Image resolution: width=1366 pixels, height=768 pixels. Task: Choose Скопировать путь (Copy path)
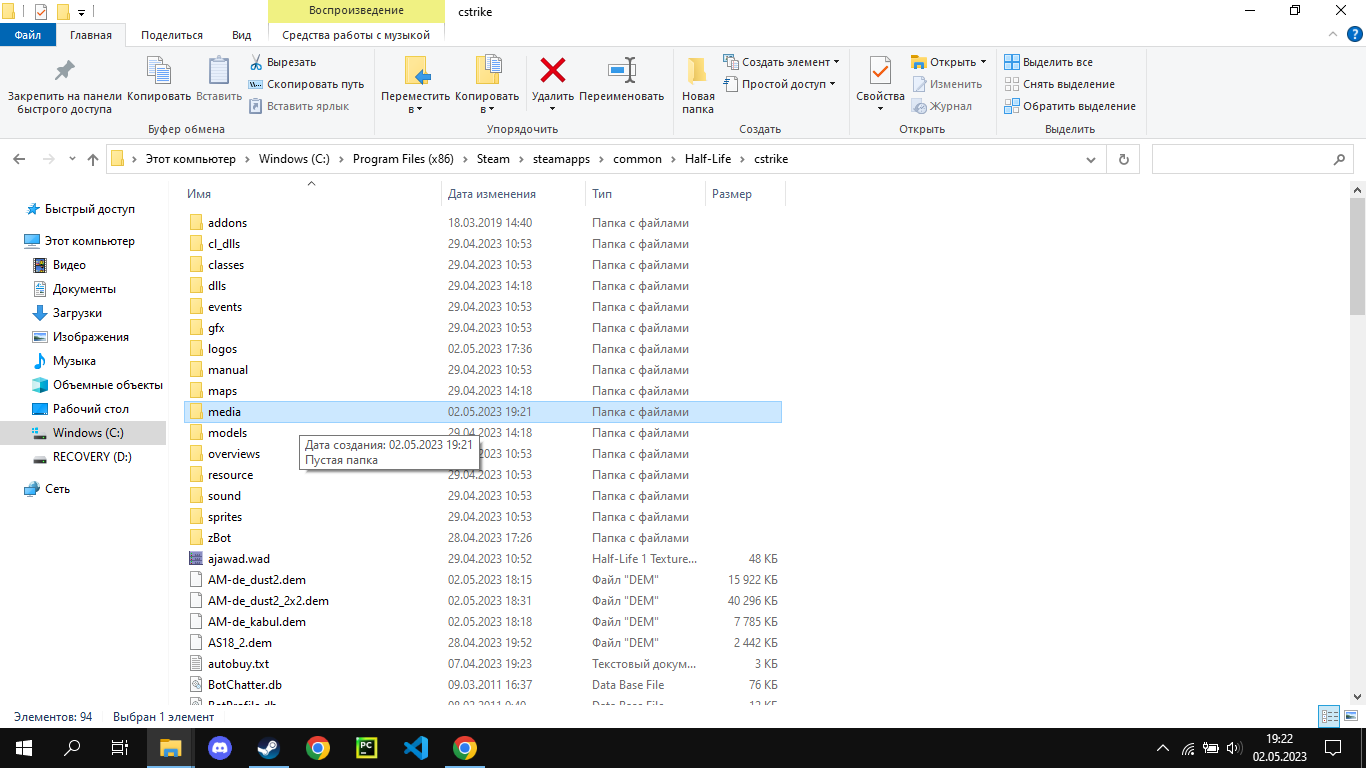pos(306,84)
